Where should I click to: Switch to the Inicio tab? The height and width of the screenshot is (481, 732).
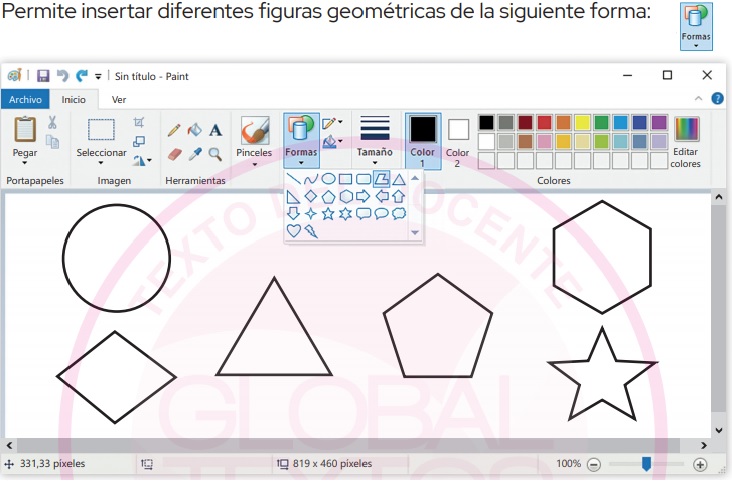pos(74,99)
